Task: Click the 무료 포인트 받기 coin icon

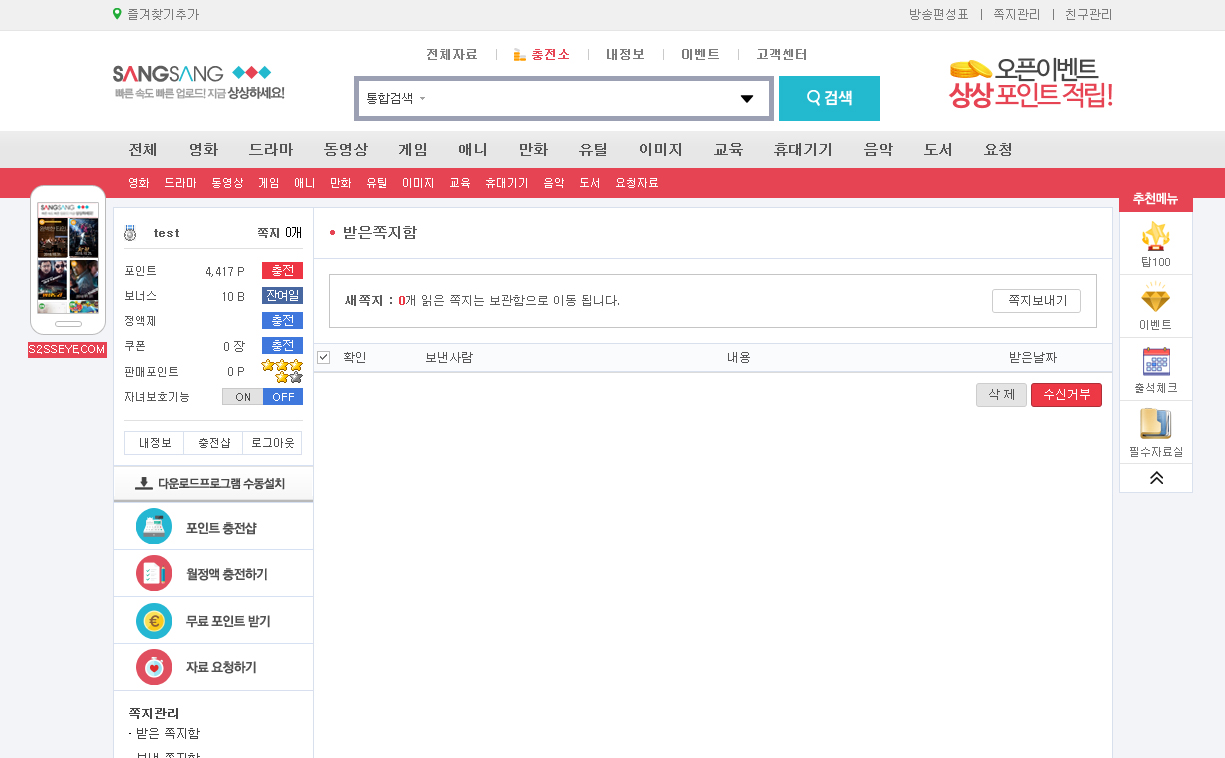Action: 154,621
